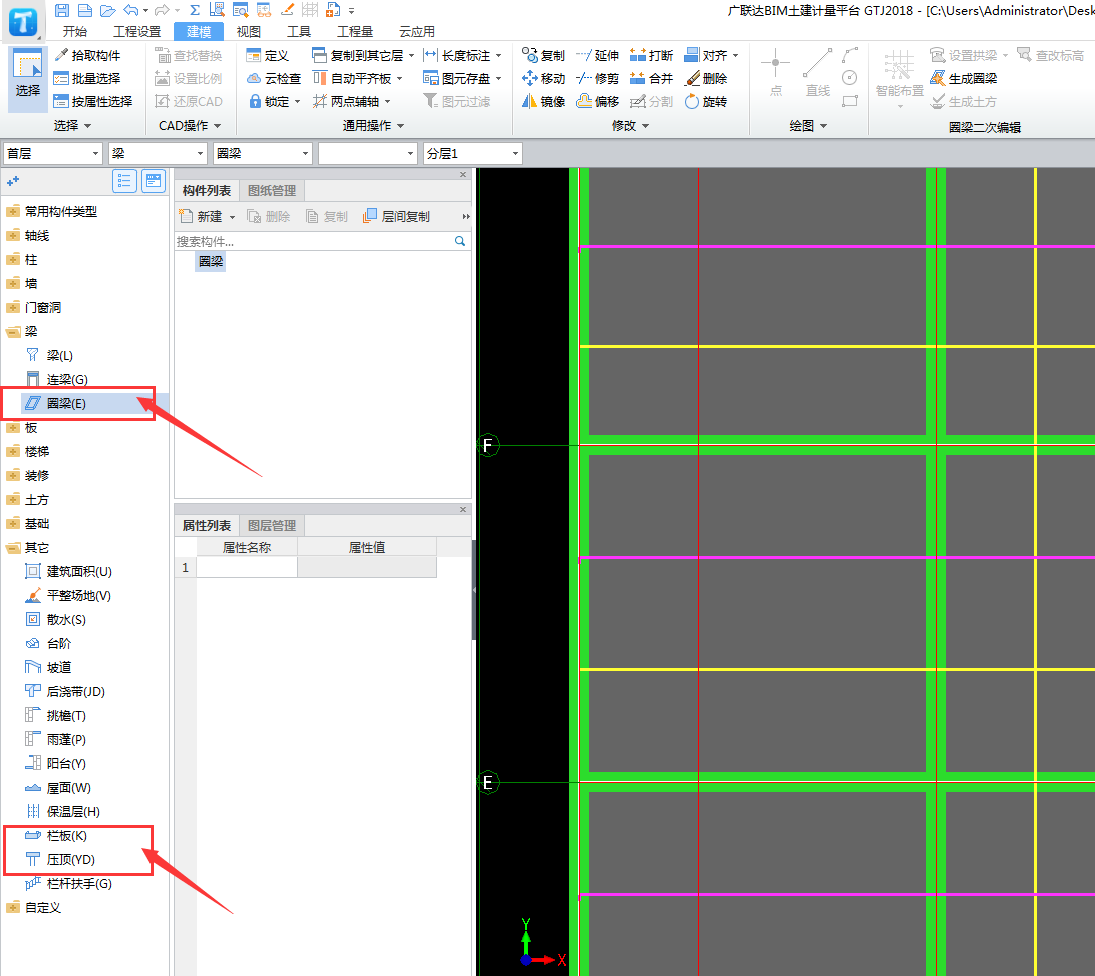
Task: Activate the large 选择 select tool
Action: click(x=28, y=80)
